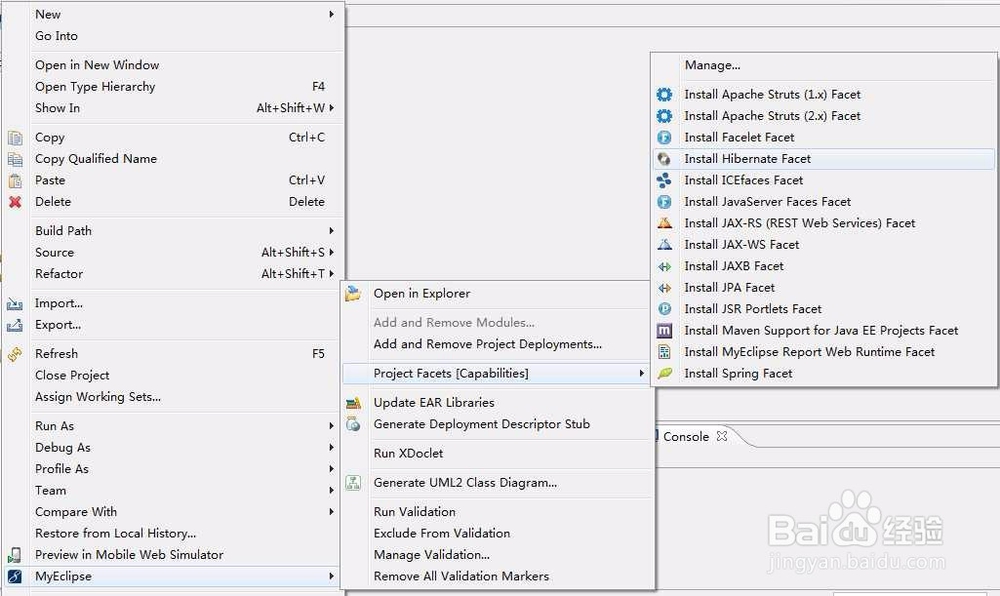Expand the Team submenu arrow
The width and height of the screenshot is (1000, 596).
tap(332, 490)
